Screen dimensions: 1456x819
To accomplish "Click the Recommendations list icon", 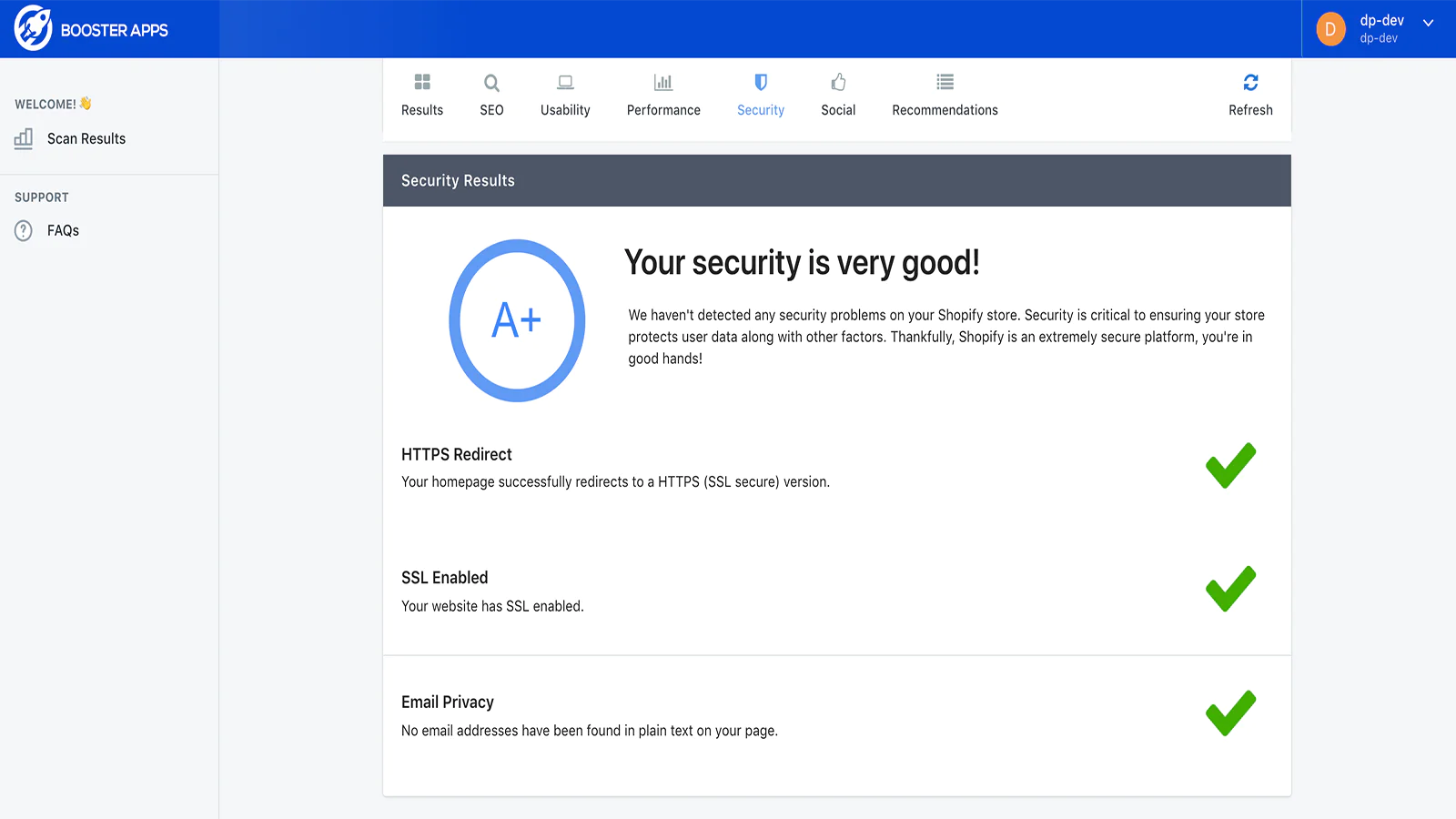I will pyautogui.click(x=945, y=83).
